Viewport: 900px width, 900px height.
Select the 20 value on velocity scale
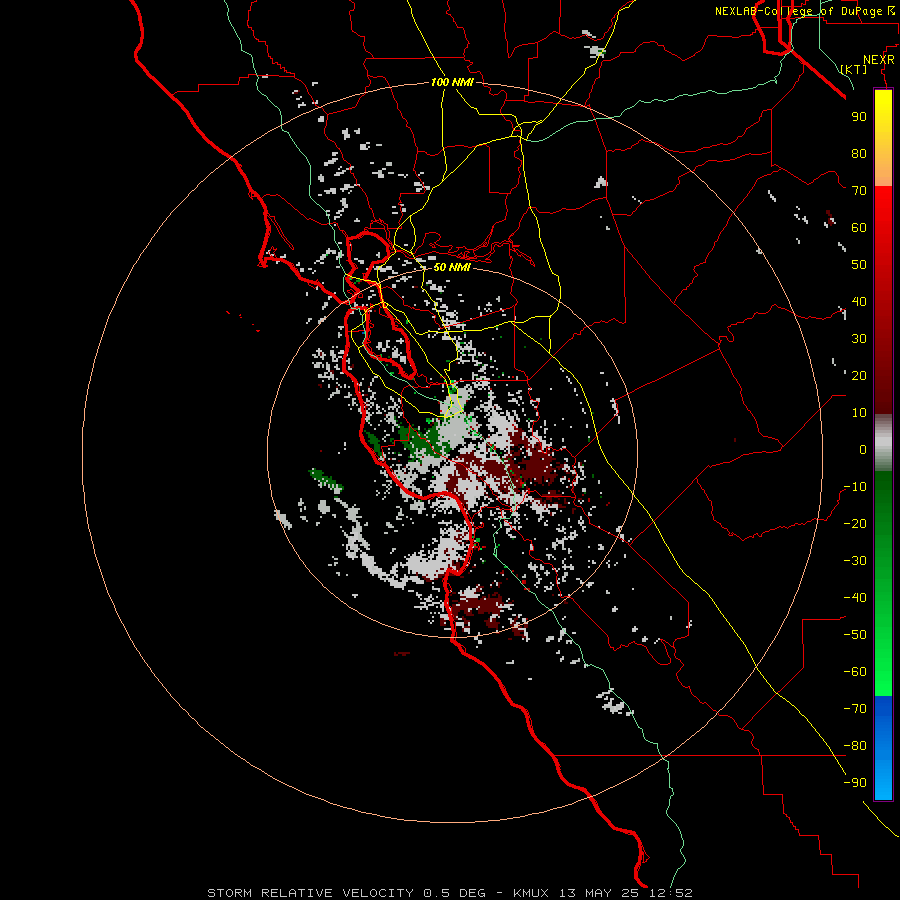point(859,376)
